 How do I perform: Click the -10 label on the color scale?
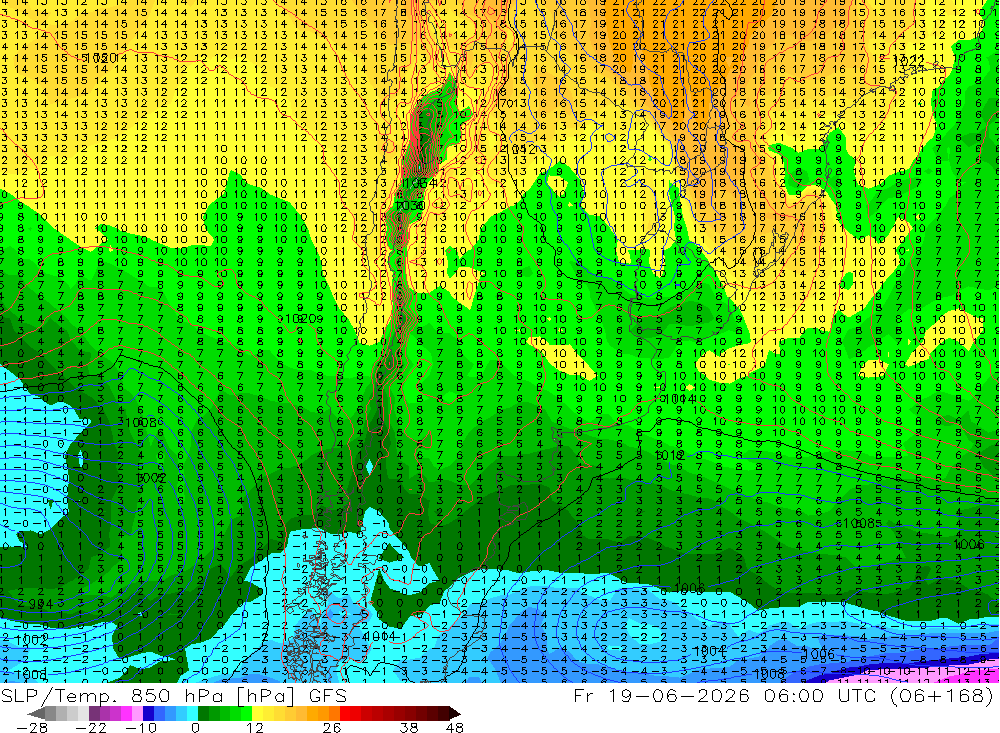140,727
